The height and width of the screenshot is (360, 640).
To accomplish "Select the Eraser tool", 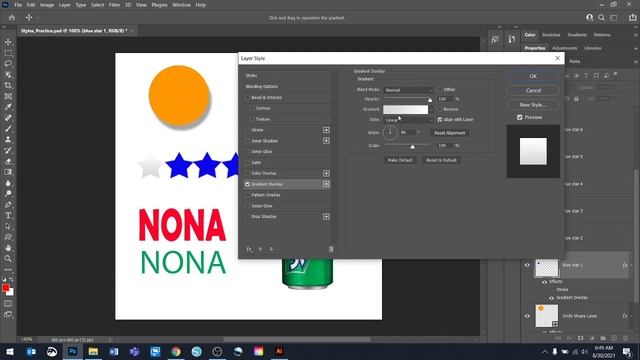I will click(8, 161).
